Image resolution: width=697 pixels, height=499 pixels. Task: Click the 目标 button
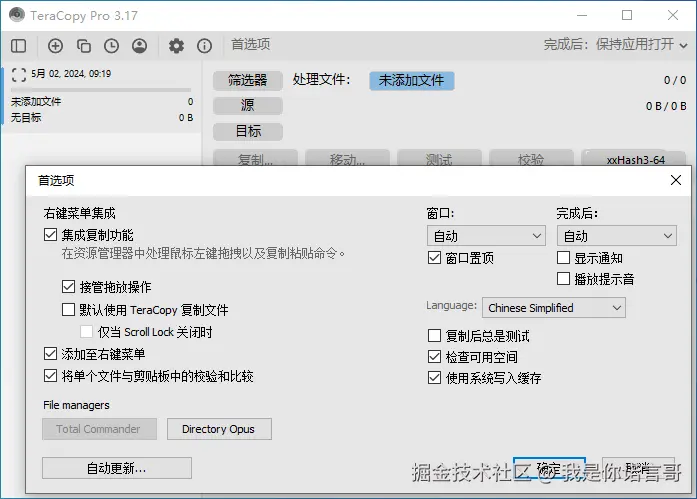tap(248, 132)
